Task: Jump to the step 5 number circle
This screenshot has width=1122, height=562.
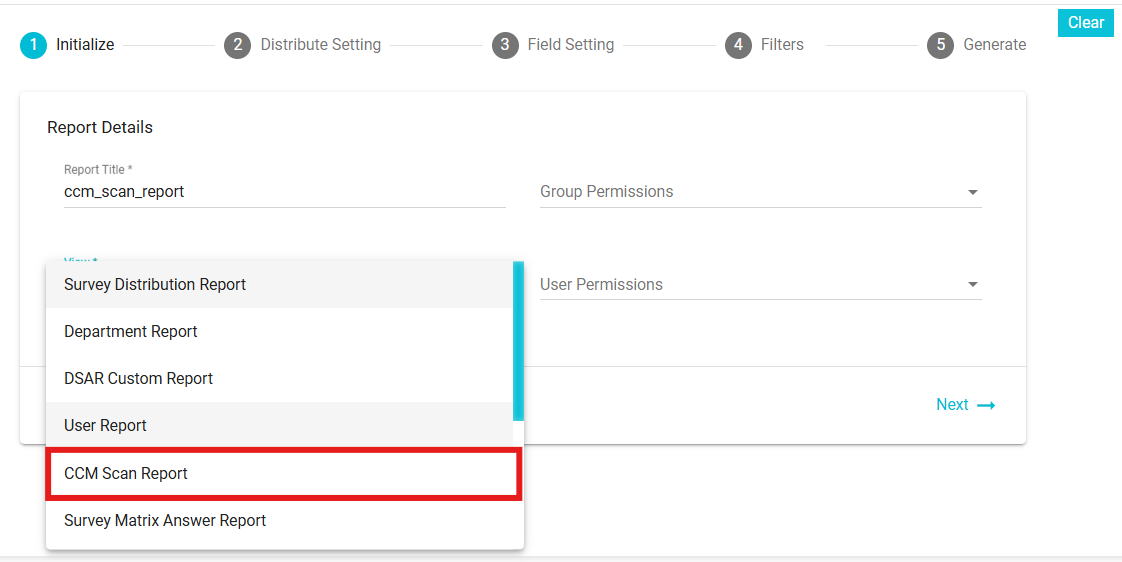Action: pos(940,45)
